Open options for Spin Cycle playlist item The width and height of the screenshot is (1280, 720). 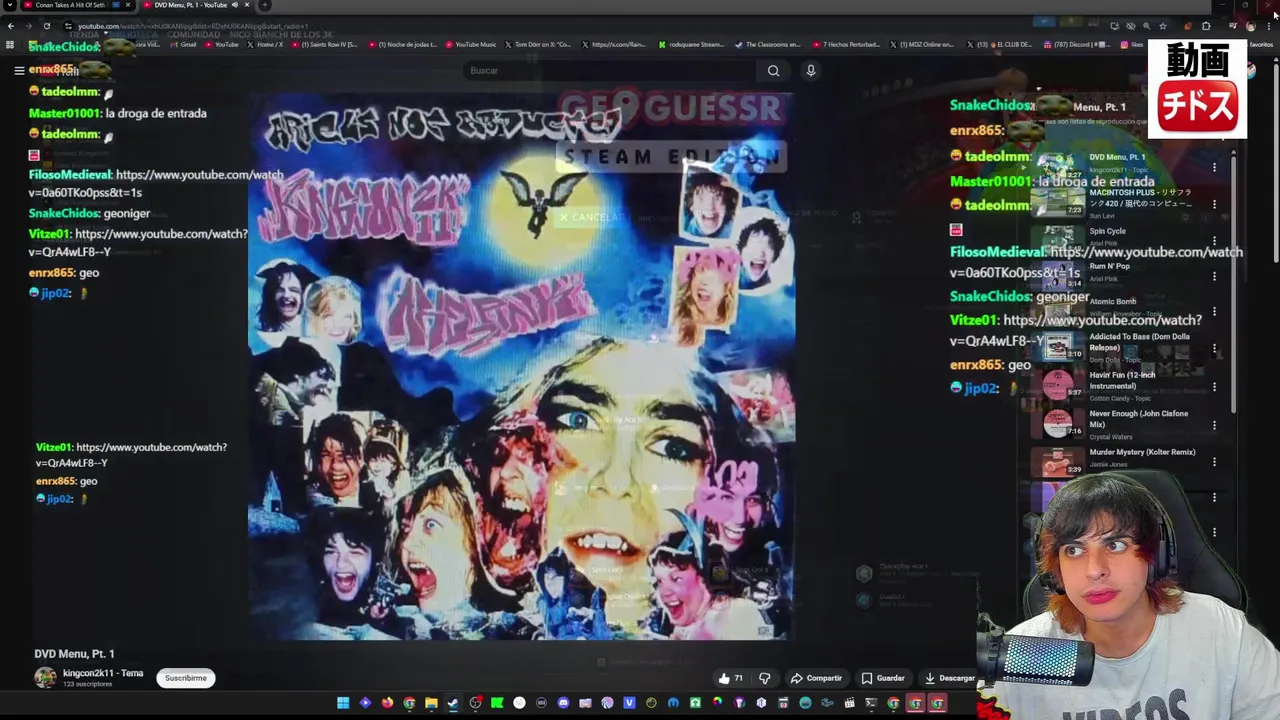coord(1214,240)
